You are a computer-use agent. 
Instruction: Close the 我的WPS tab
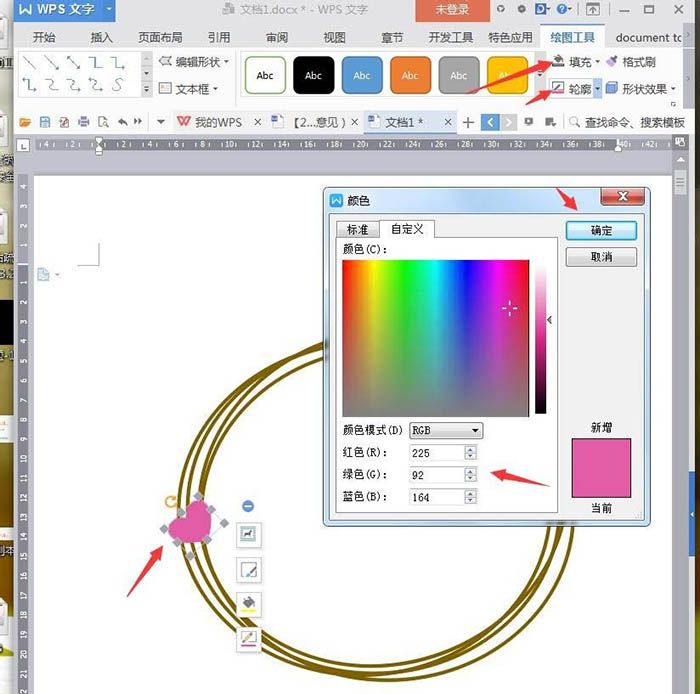coord(258,122)
